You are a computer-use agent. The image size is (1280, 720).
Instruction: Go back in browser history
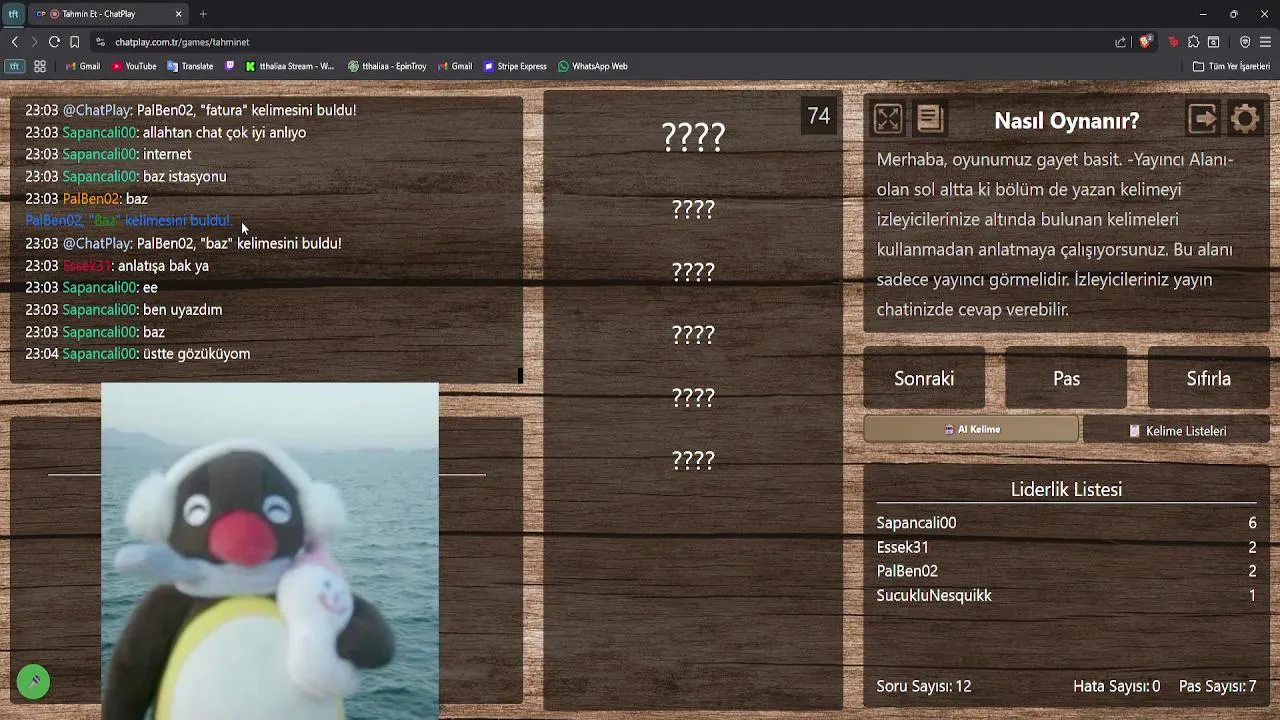14,42
